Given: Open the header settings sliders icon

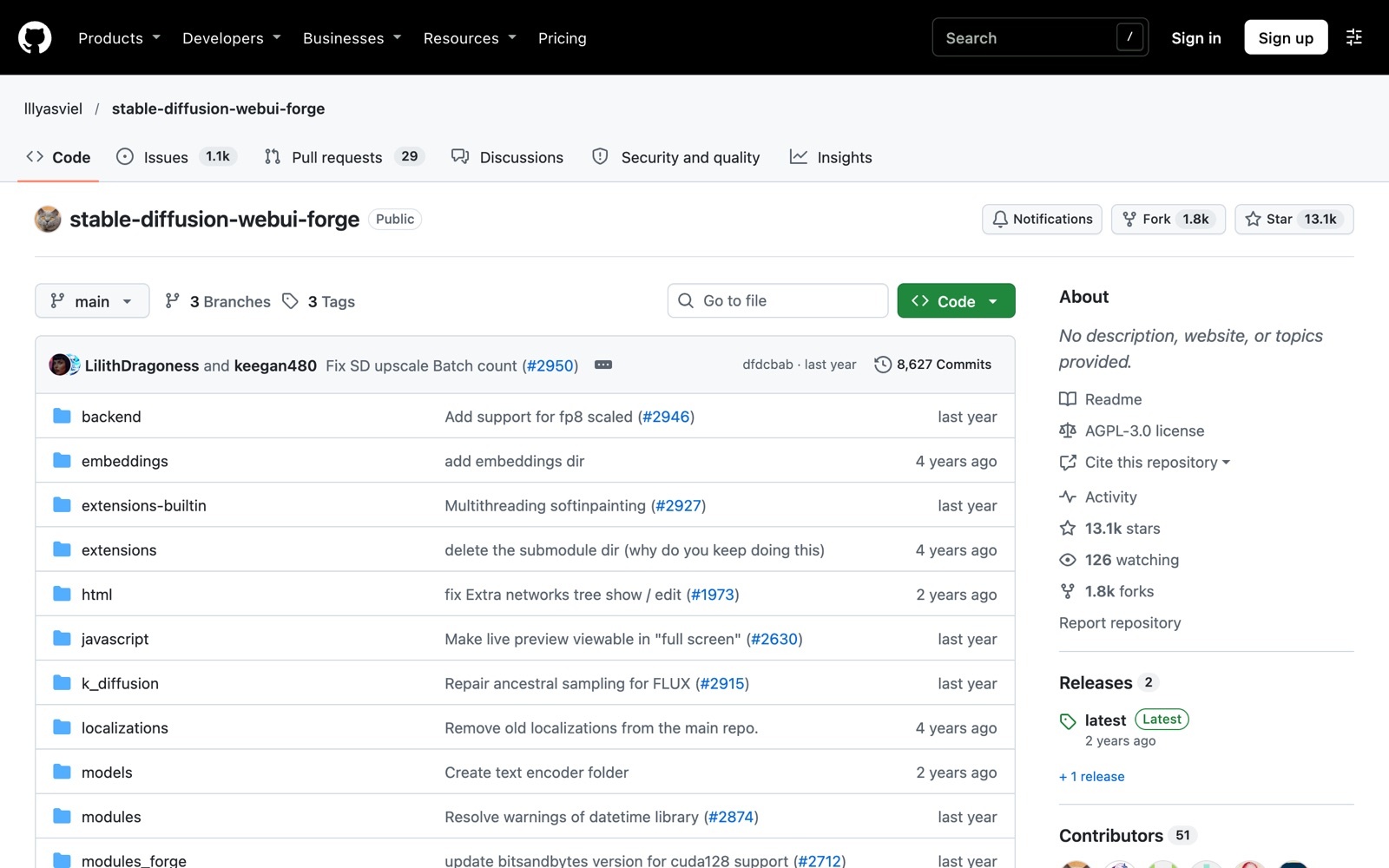Looking at the screenshot, I should (x=1353, y=37).
